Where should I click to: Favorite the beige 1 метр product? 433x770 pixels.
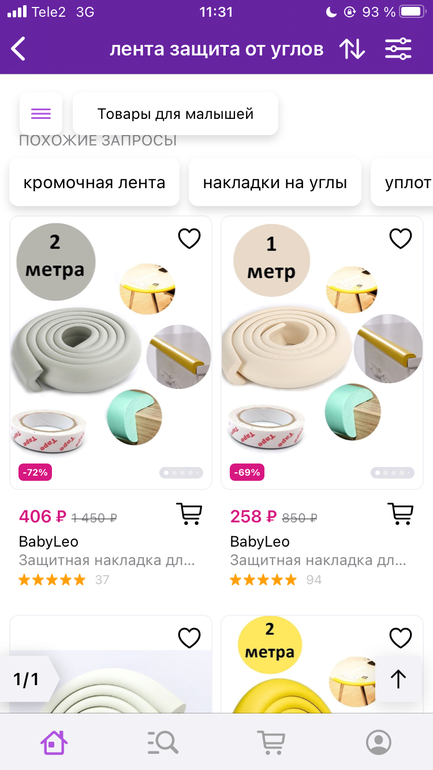pyautogui.click(x=401, y=239)
